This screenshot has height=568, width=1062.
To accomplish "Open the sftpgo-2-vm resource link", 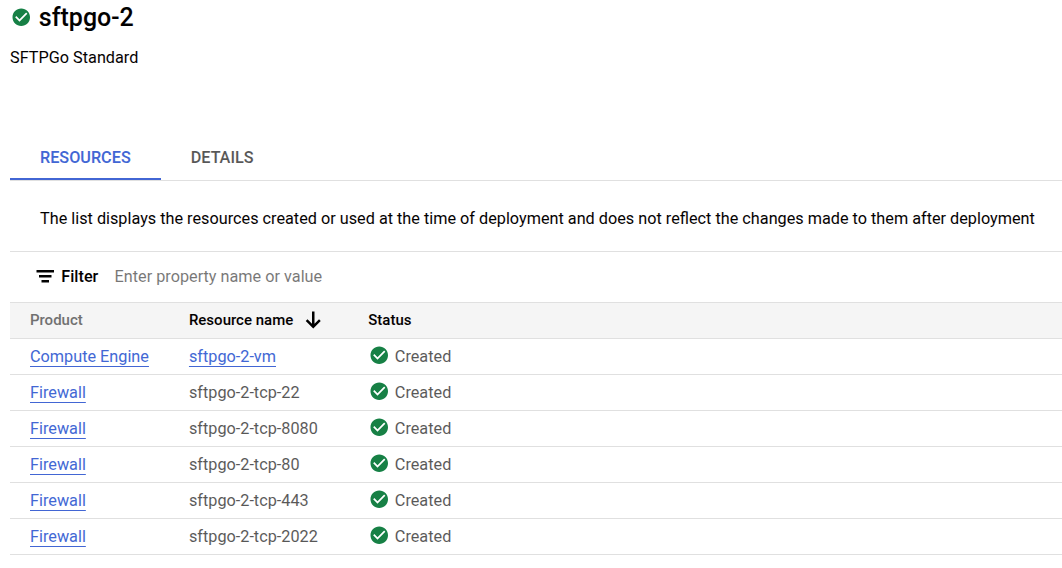I will click(232, 356).
